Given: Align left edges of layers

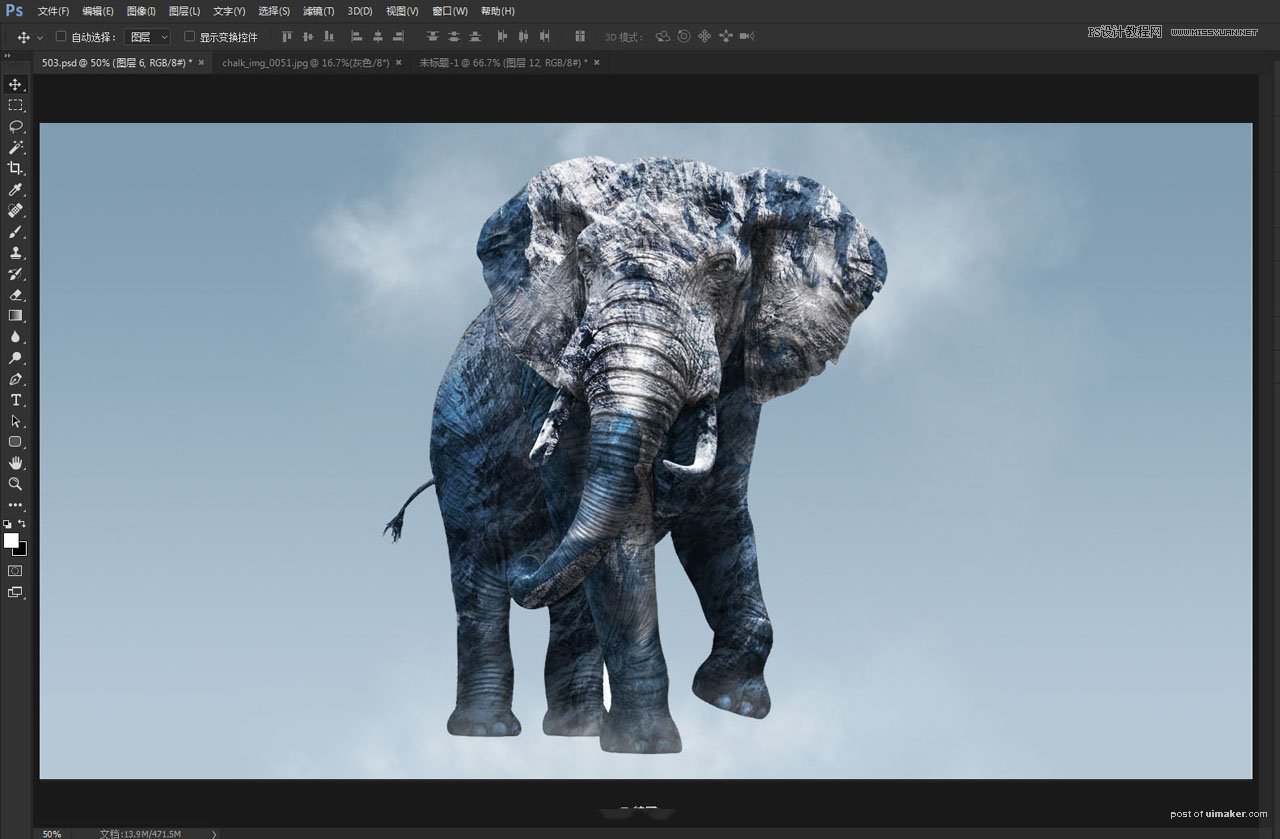Looking at the screenshot, I should (357, 36).
